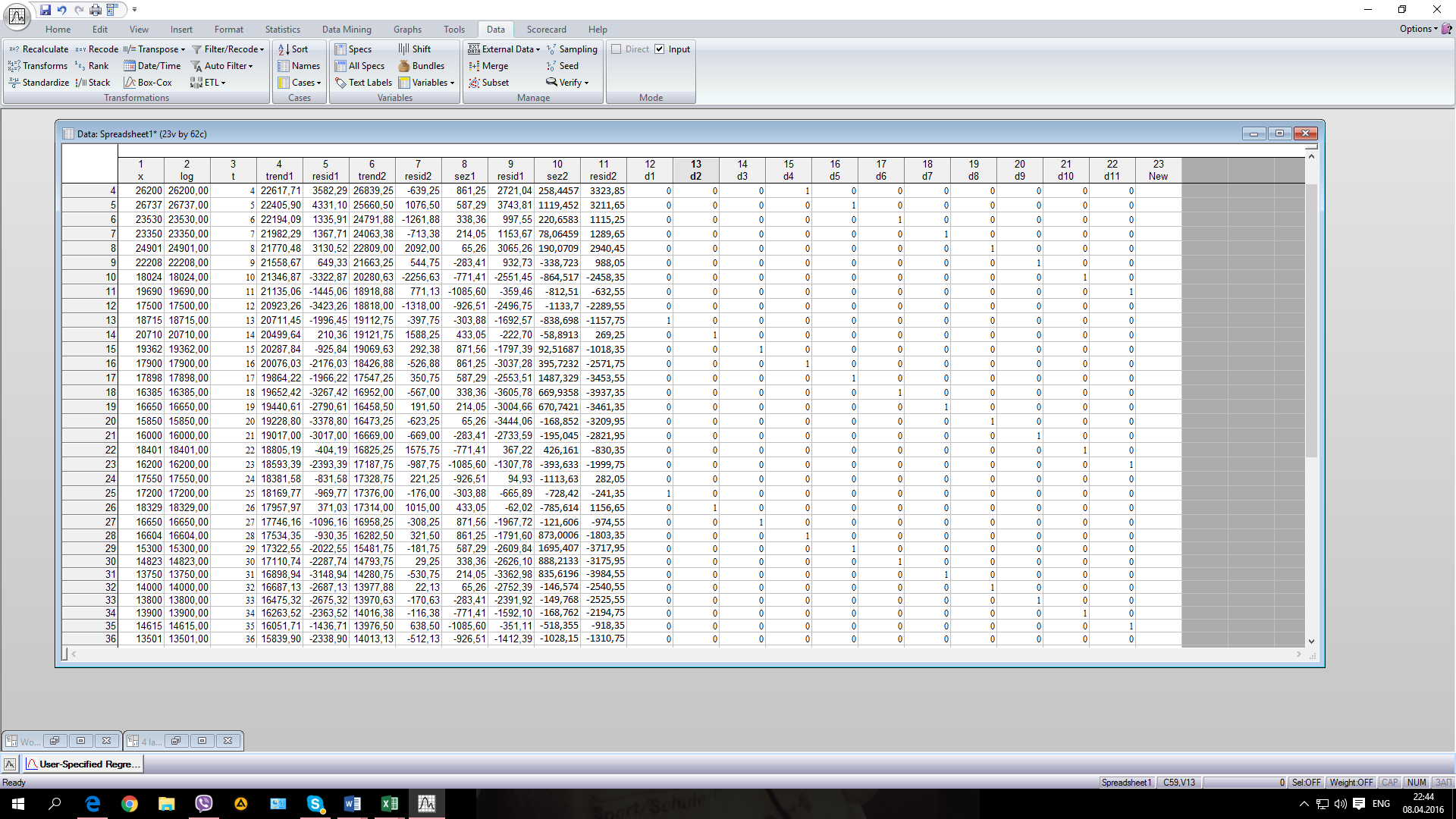1456x819 pixels.
Task: Expand the External Data dropdown
Action: 538,49
